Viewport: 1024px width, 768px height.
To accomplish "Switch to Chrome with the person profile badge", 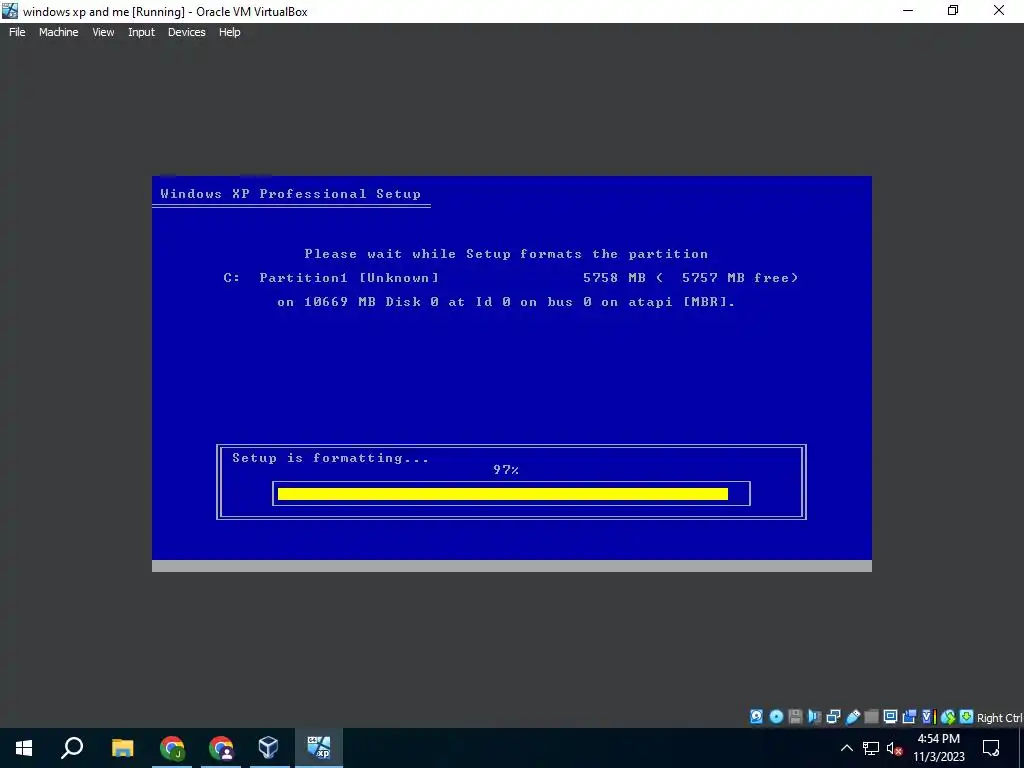I will (221, 748).
